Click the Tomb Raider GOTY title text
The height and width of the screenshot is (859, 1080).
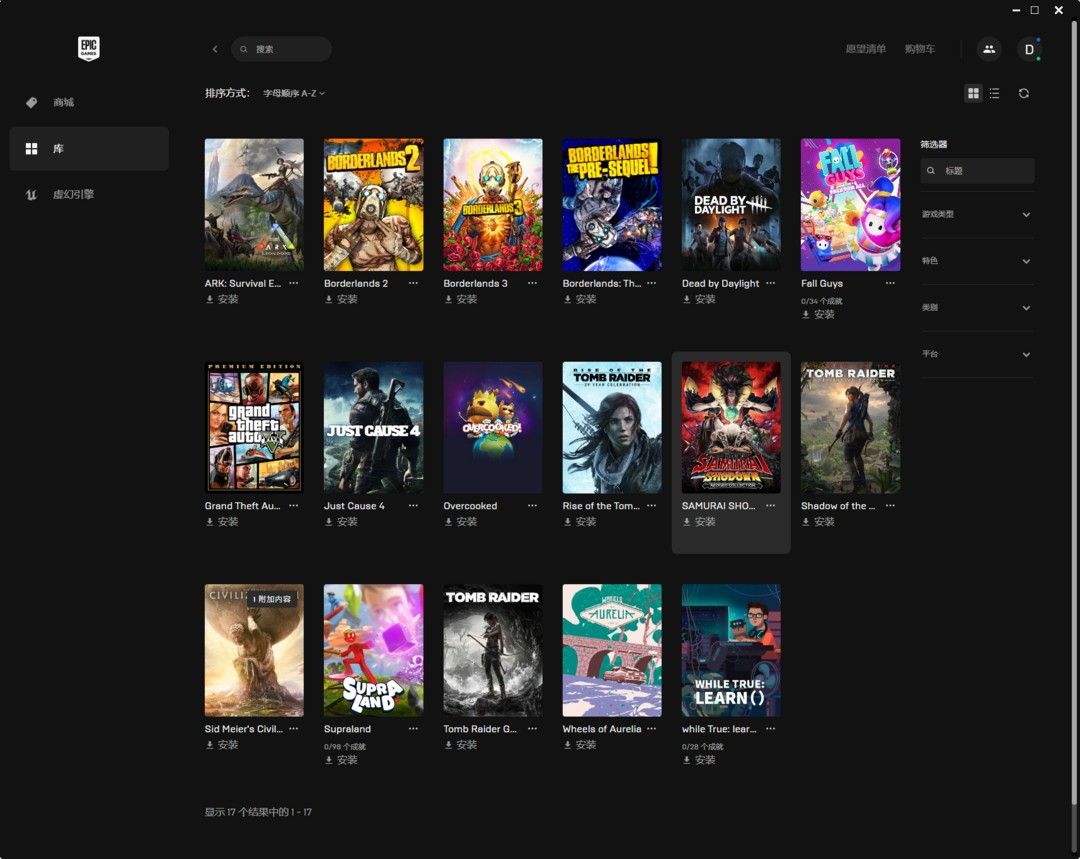[479, 729]
